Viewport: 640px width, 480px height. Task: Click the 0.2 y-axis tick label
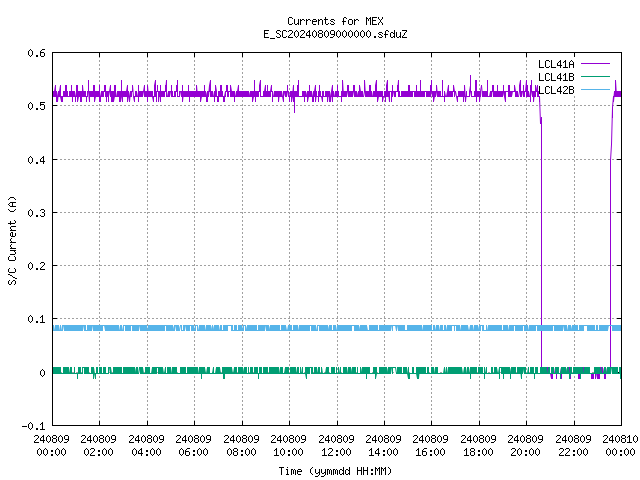point(36,266)
